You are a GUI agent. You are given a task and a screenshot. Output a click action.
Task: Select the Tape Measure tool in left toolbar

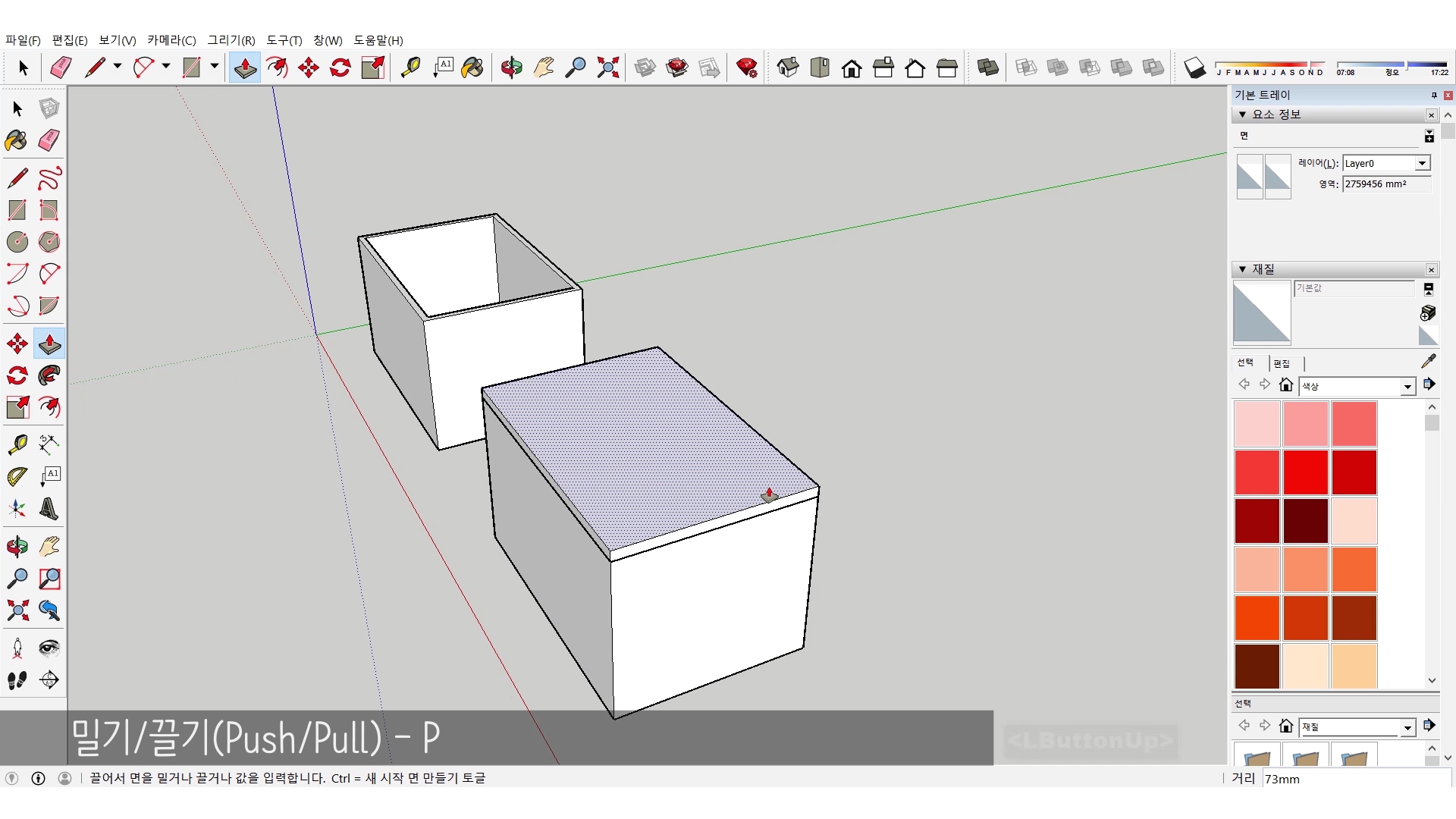17,444
